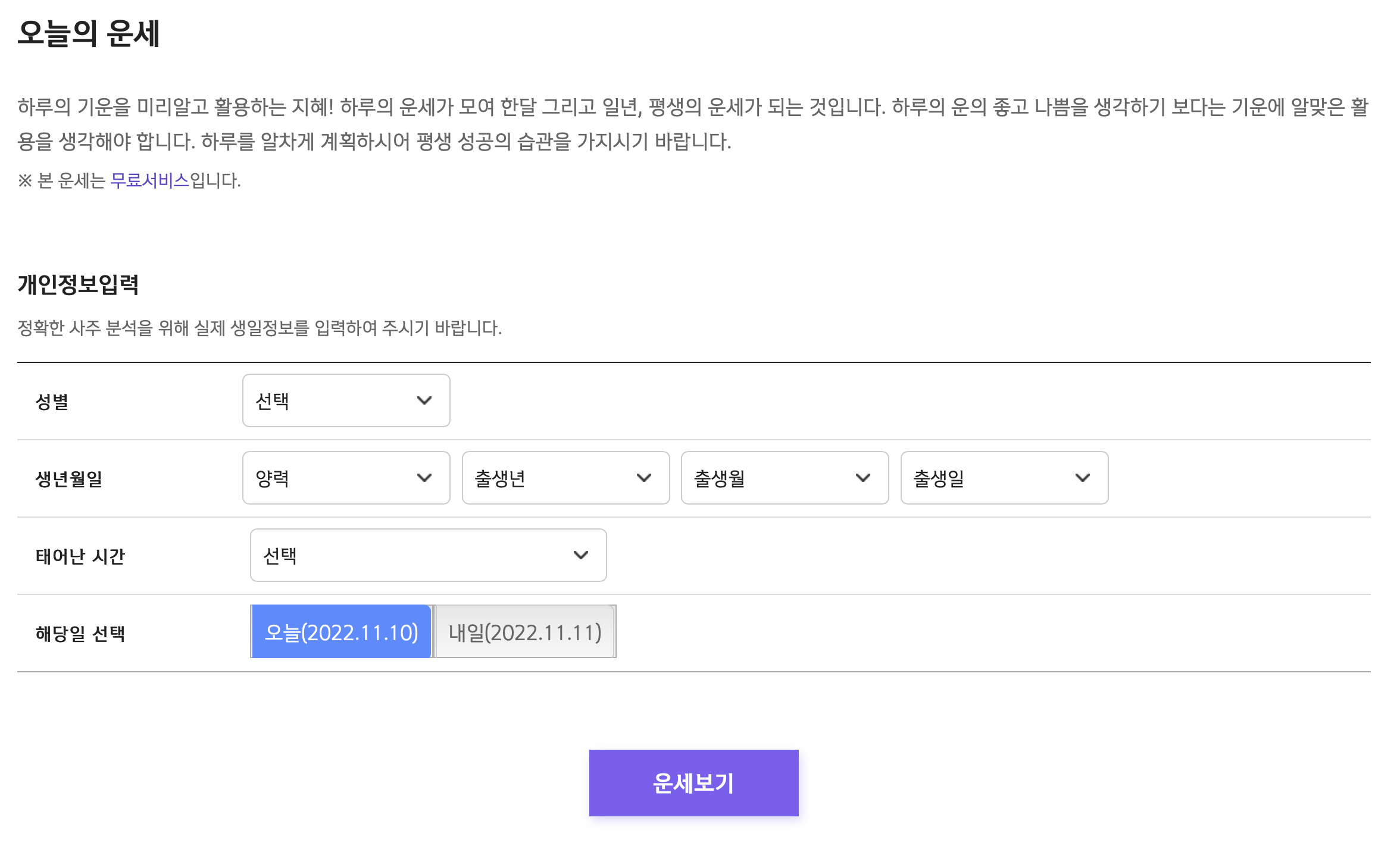This screenshot has height=858, width=1400.
Task: Select 내일(2022.11.11) date option
Action: [524, 632]
